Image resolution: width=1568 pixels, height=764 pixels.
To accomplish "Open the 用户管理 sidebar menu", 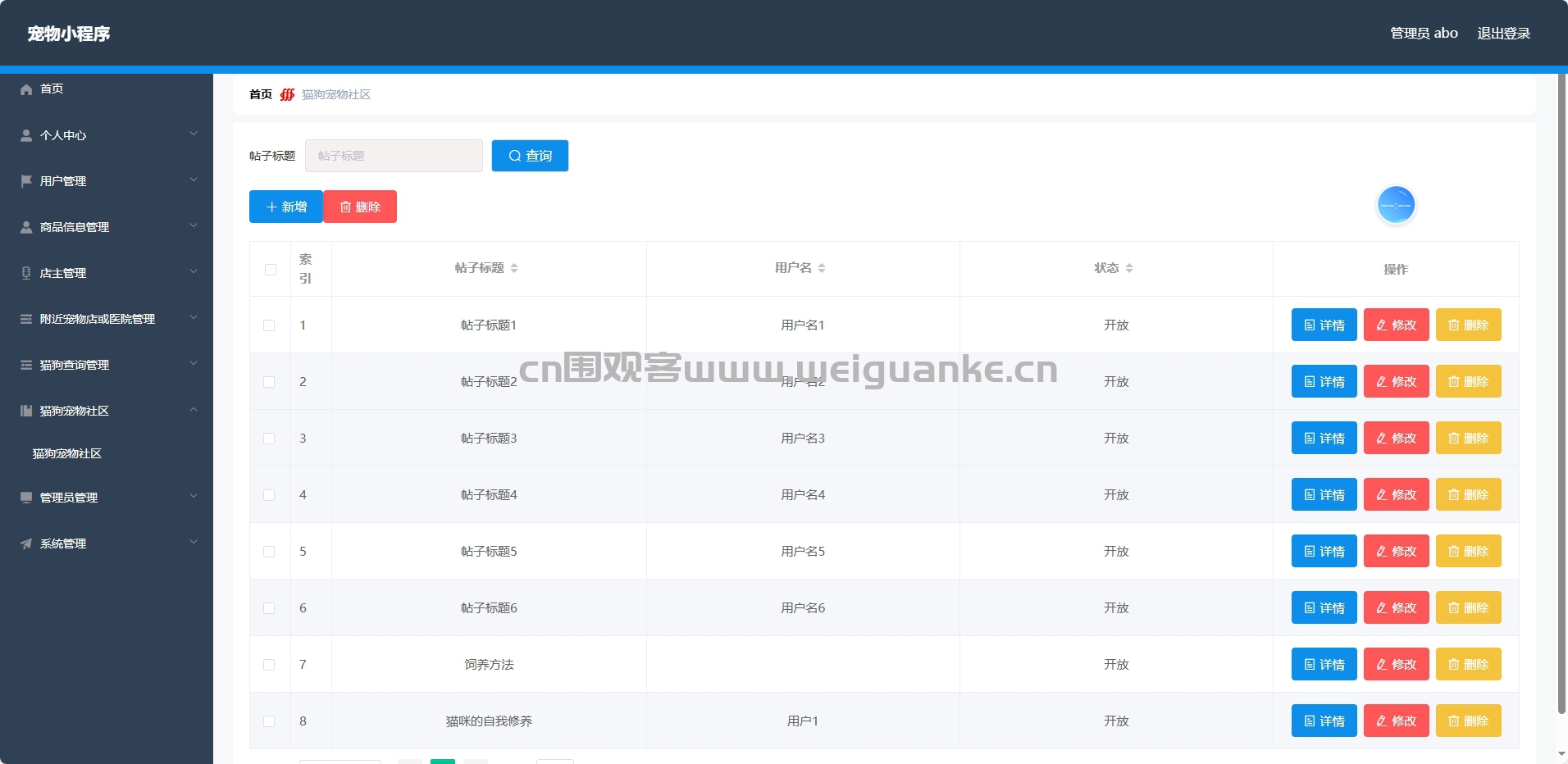I will click(x=107, y=181).
